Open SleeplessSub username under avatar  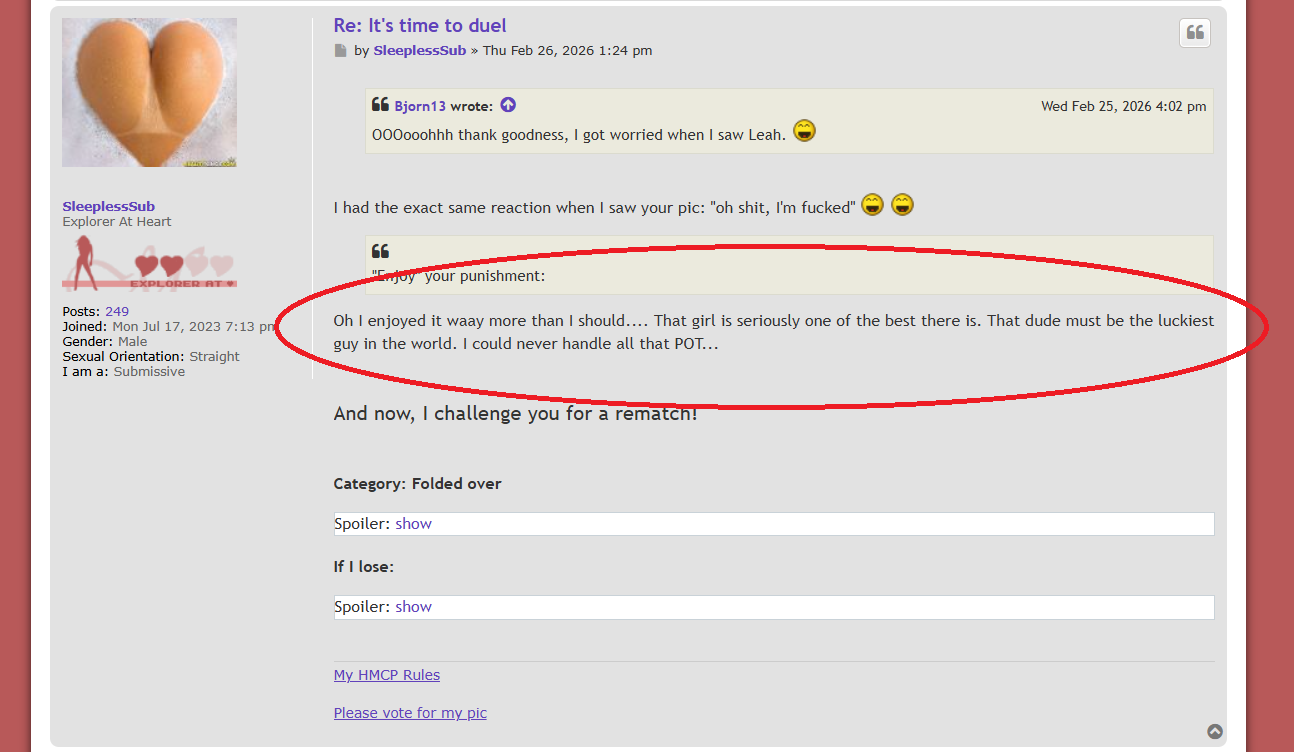pos(109,207)
